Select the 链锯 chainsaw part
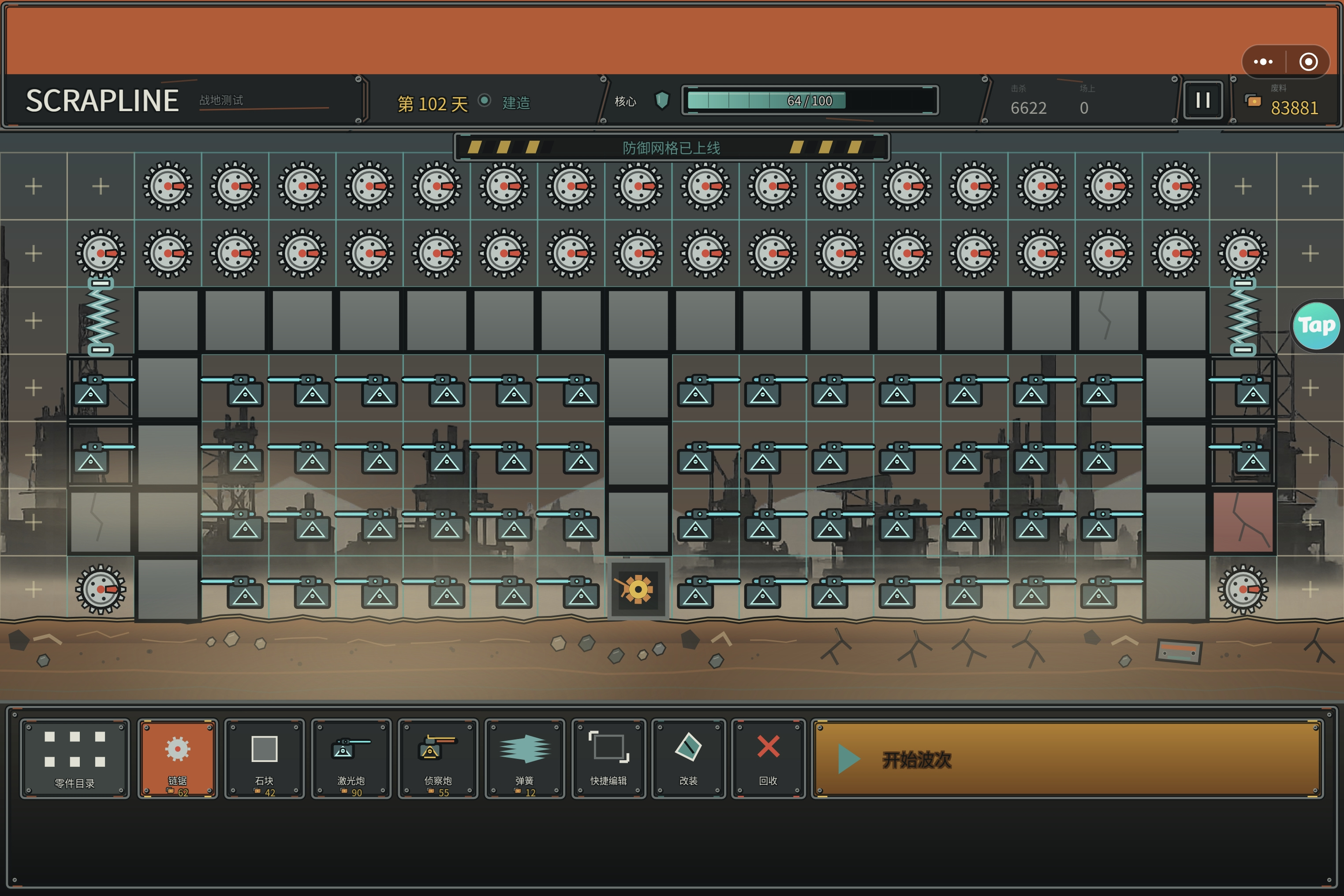The width and height of the screenshot is (1344, 896). 178,759
